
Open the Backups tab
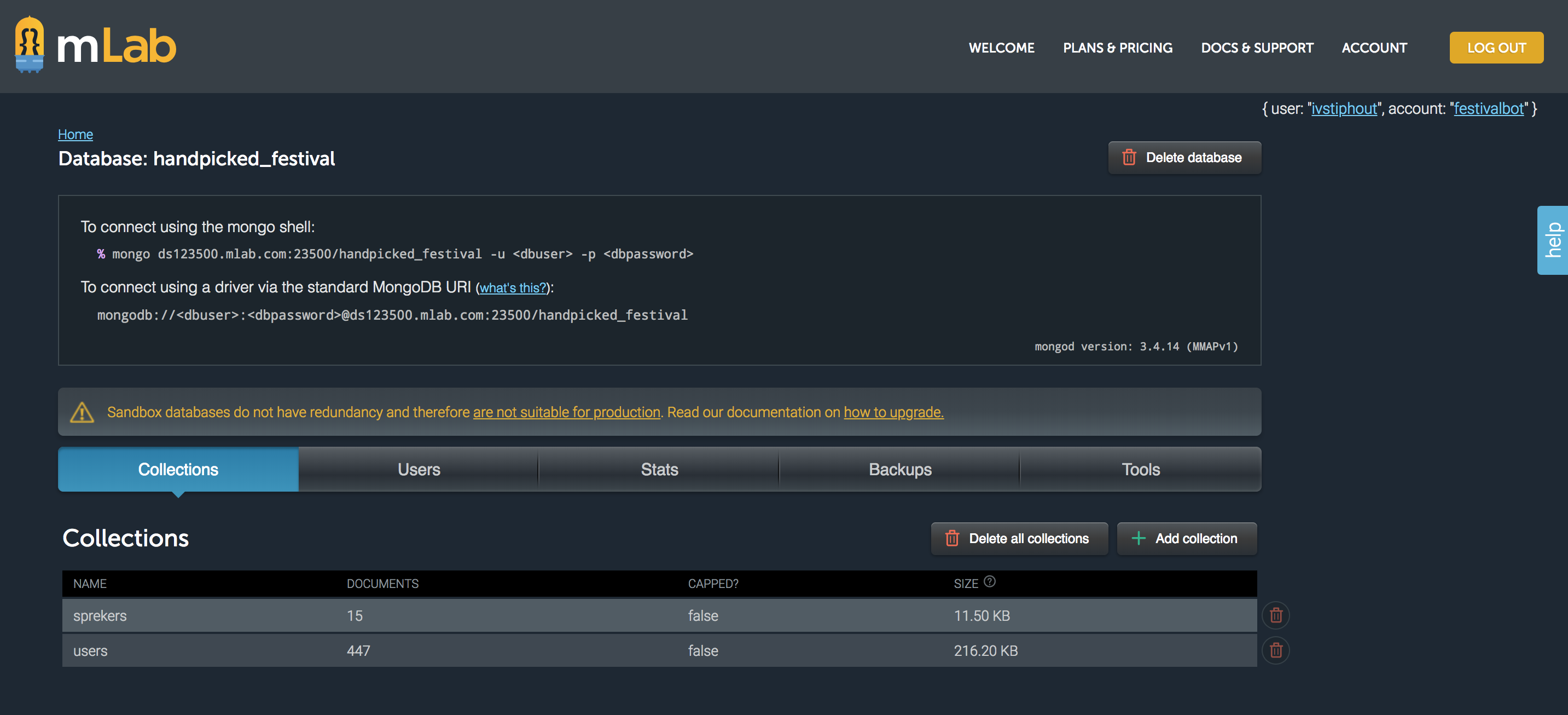(899, 470)
